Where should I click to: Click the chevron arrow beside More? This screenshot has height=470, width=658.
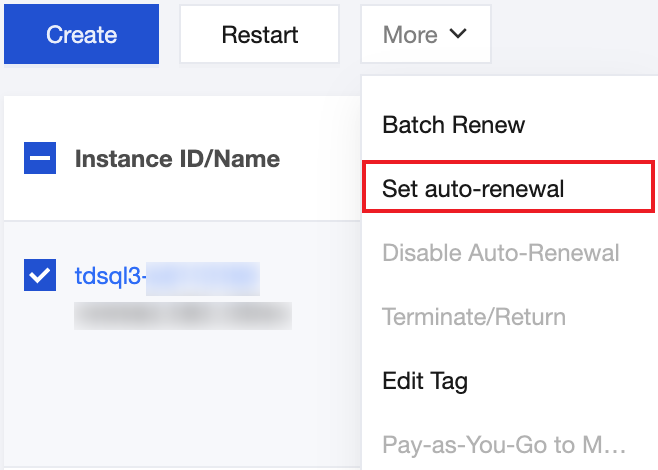458,34
